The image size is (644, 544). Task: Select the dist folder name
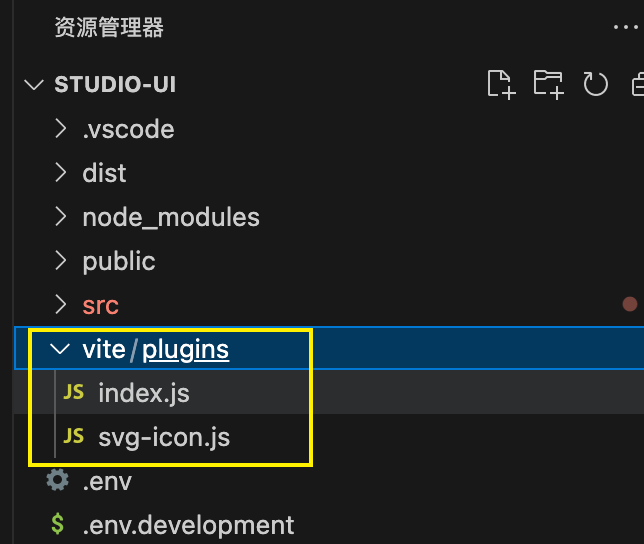[104, 173]
